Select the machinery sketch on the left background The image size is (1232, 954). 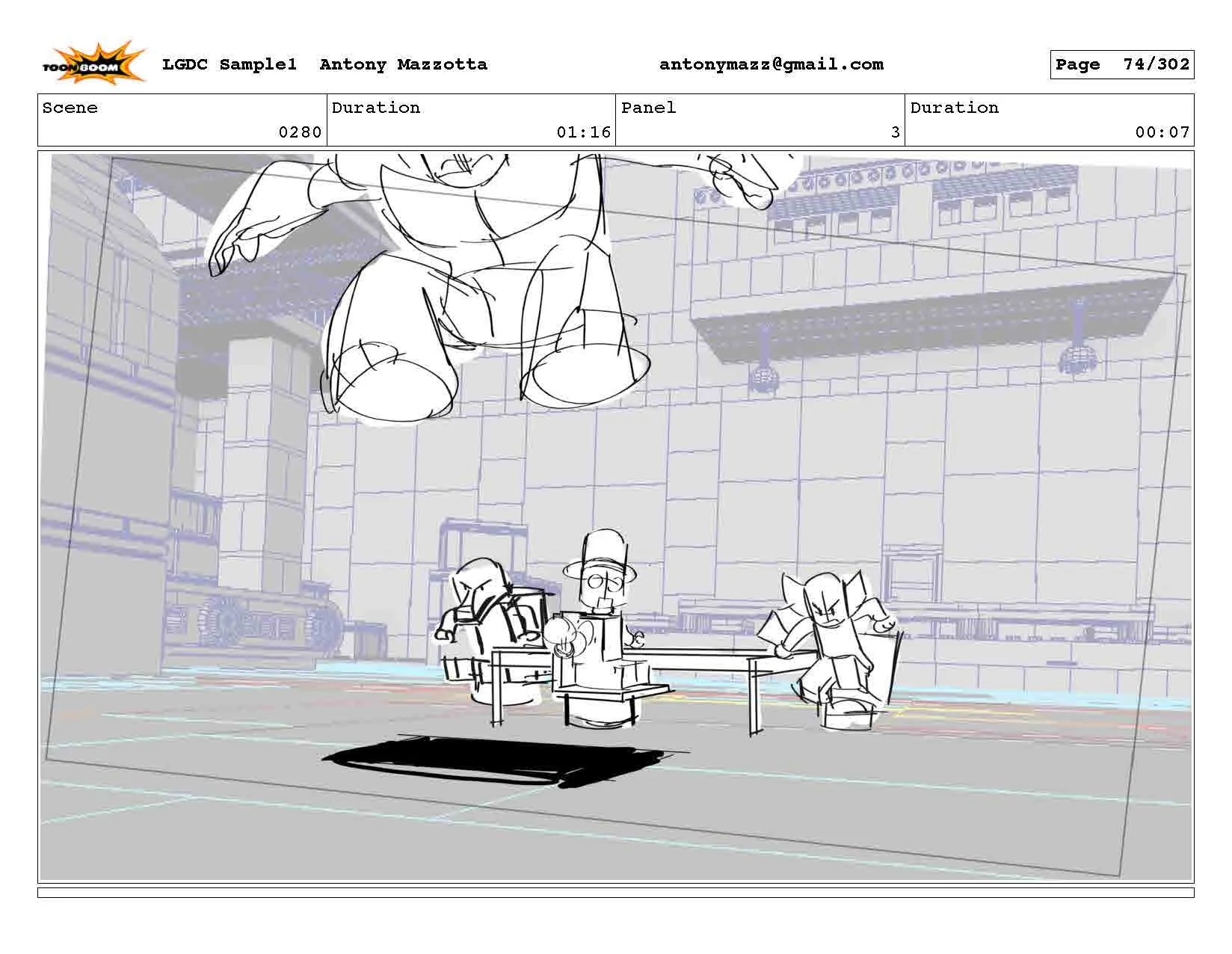coord(254,621)
